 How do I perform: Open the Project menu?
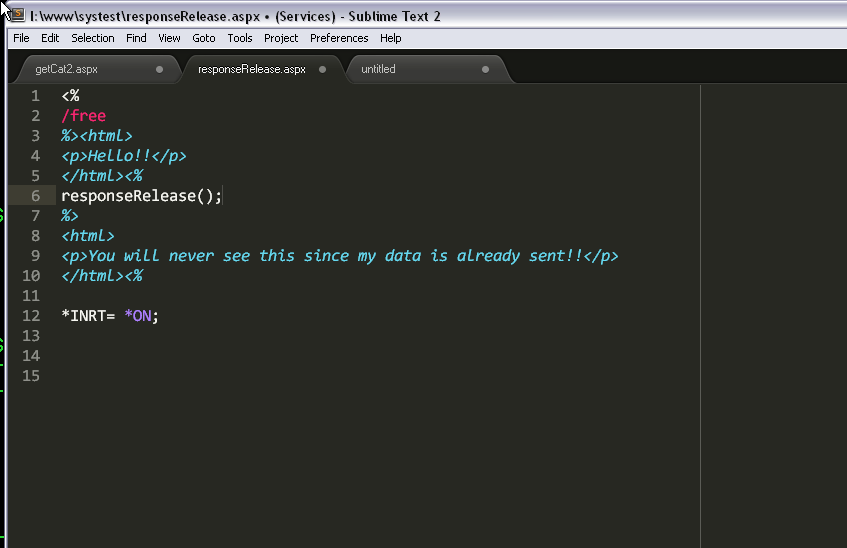pos(281,38)
